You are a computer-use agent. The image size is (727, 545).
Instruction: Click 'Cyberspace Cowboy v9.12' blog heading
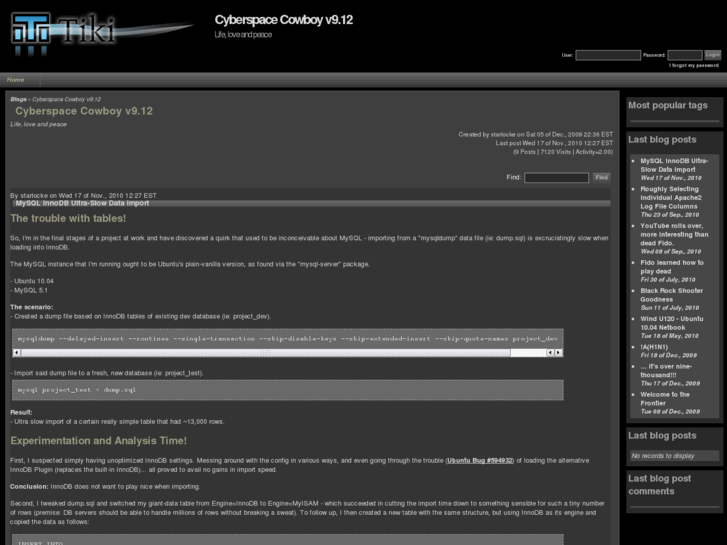[84, 111]
